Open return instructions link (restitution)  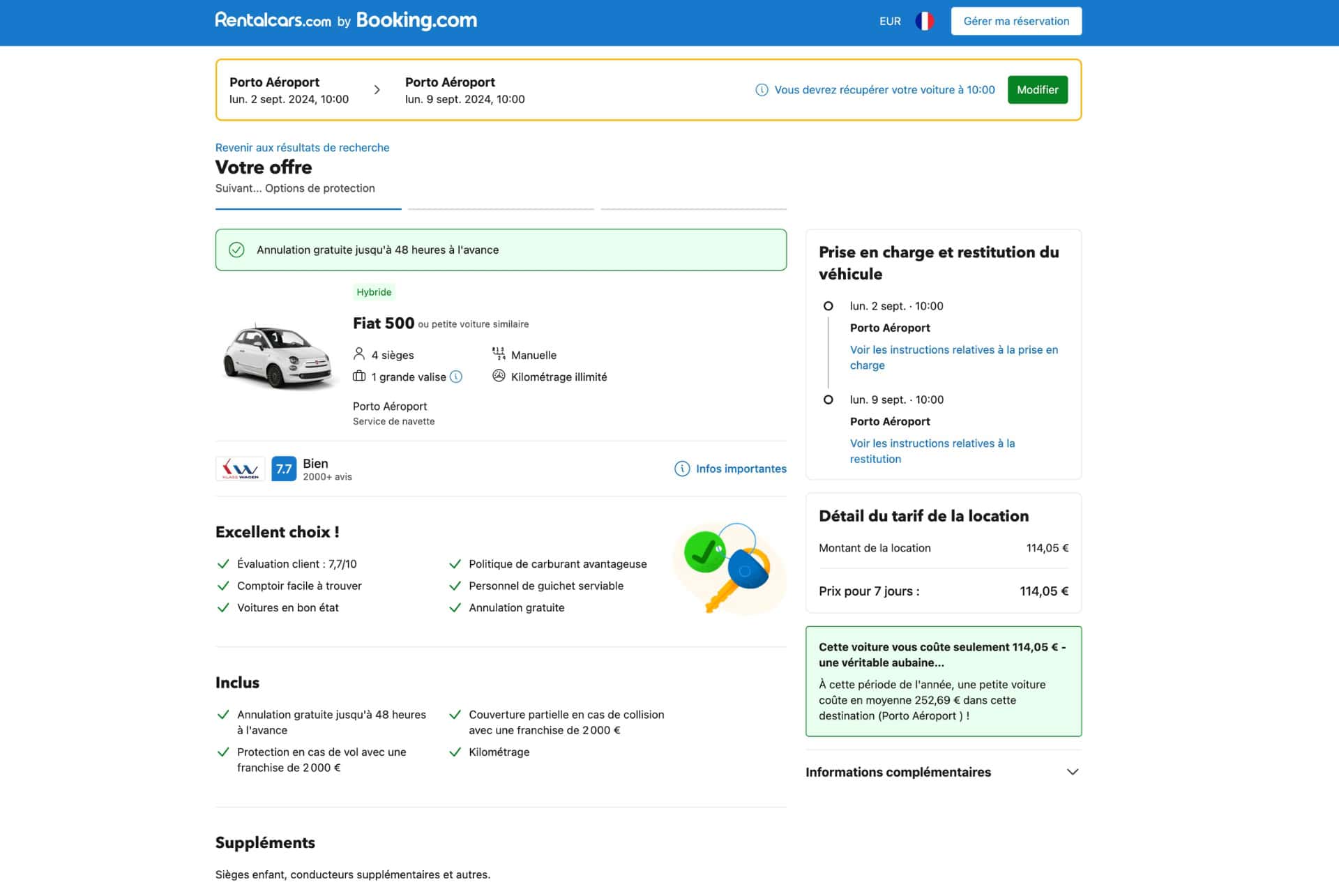click(x=932, y=451)
